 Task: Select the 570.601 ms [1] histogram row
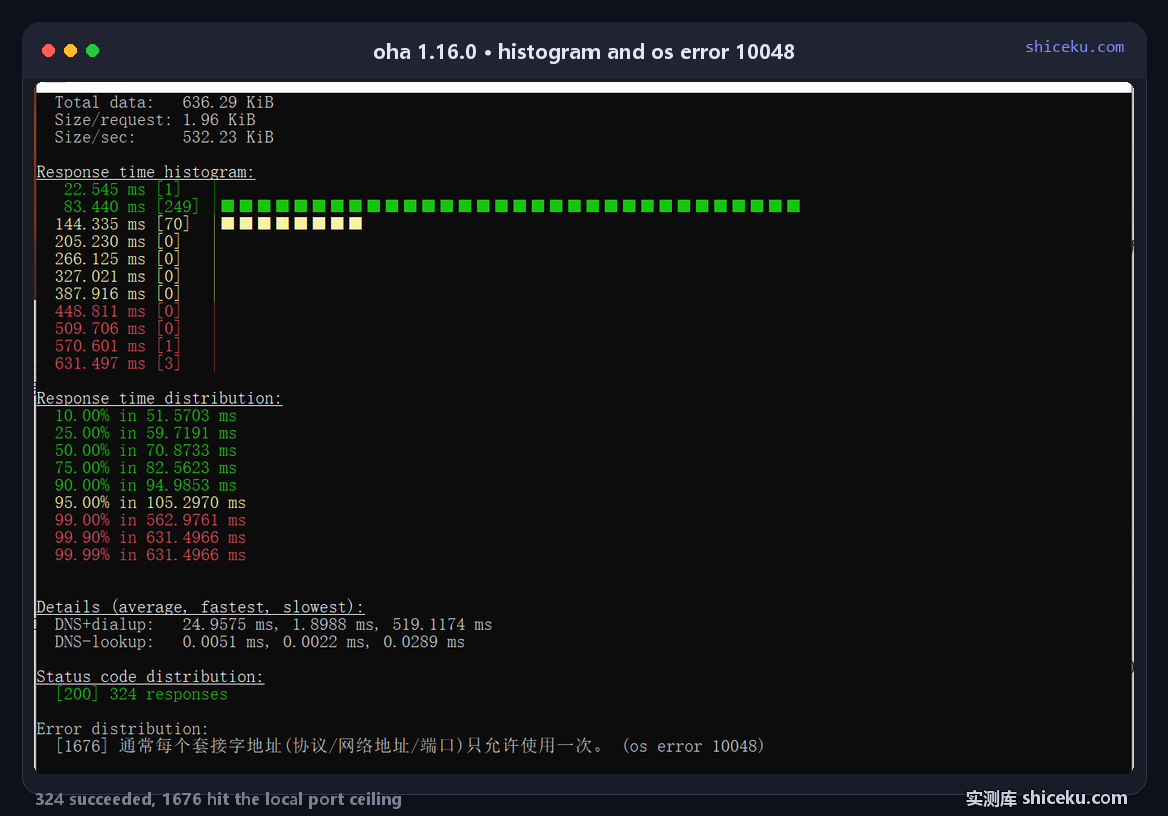click(x=117, y=346)
